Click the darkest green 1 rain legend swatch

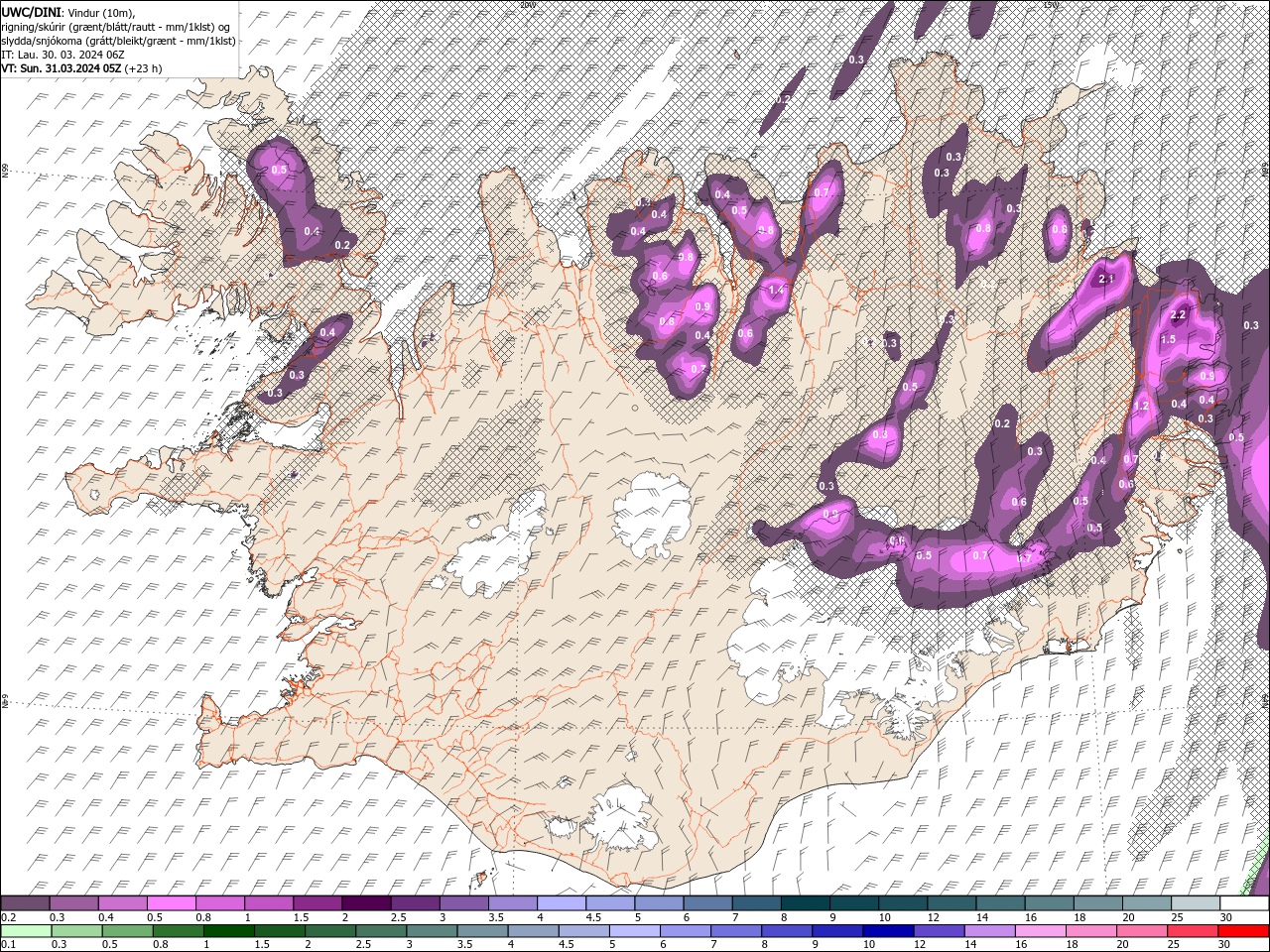229,931
